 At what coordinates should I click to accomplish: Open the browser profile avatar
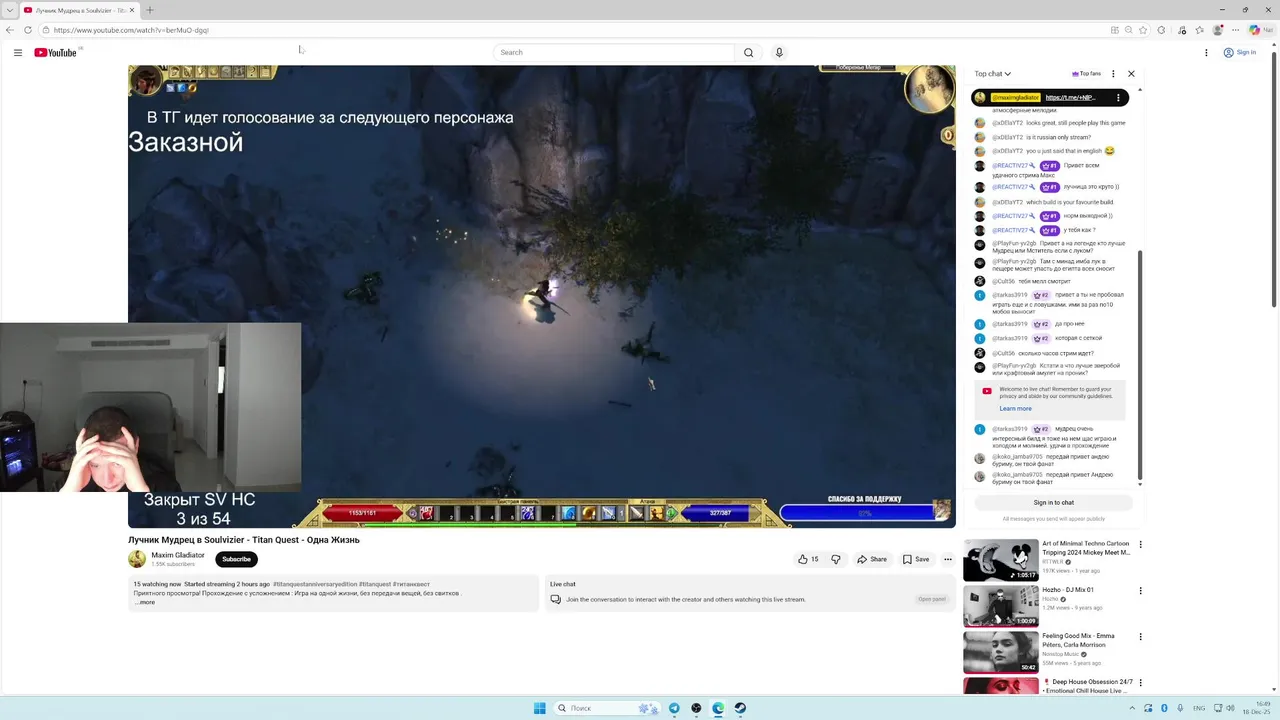[x=1217, y=30]
